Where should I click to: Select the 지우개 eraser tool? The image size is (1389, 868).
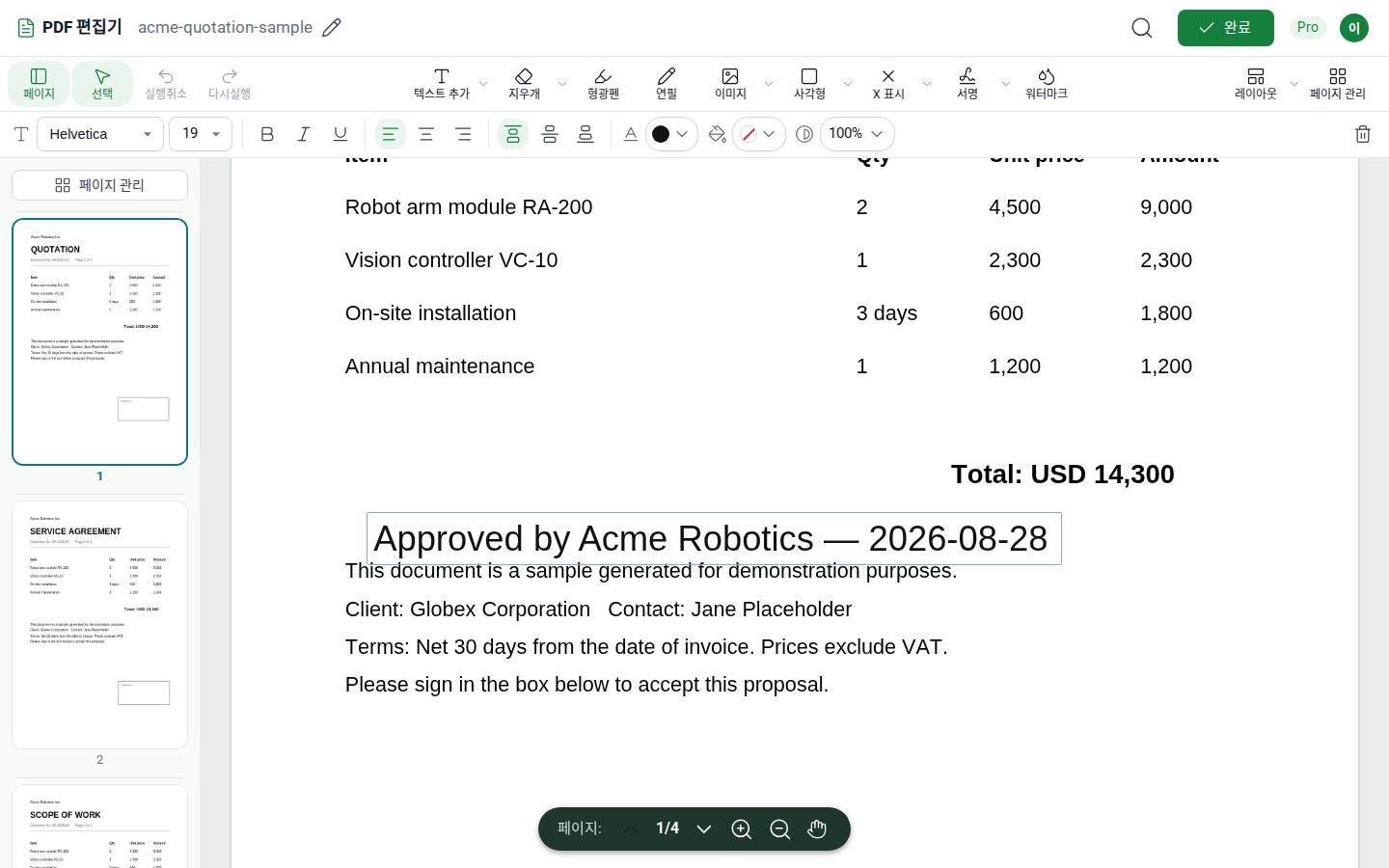click(x=524, y=84)
